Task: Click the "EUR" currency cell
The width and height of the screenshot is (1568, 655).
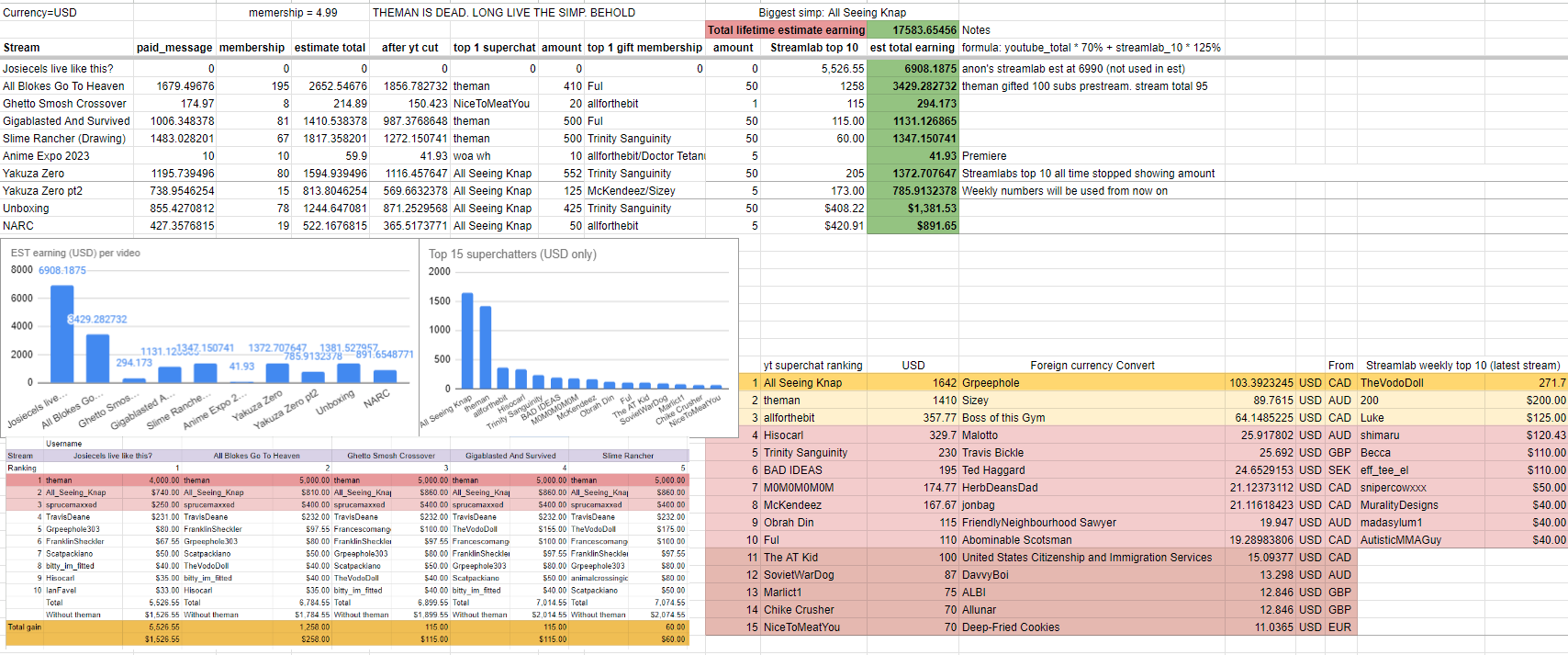Action: pyautogui.click(x=1339, y=627)
